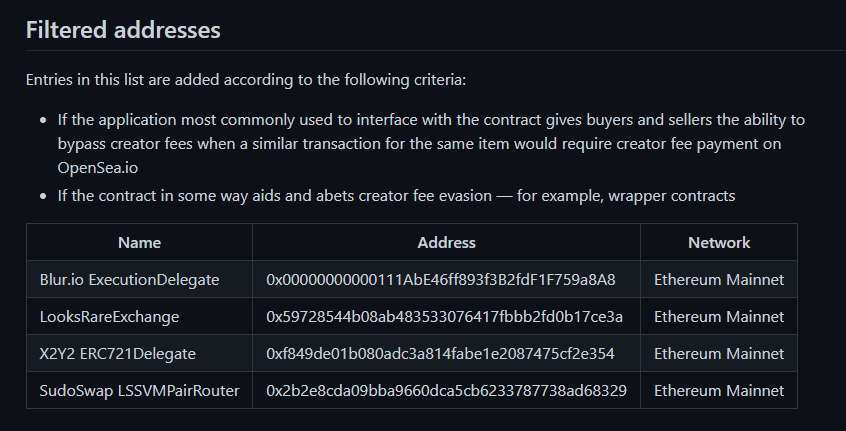Image resolution: width=846 pixels, height=431 pixels.
Task: Click the bullet about wrapper contracts
Action: pyautogui.click(x=396, y=195)
